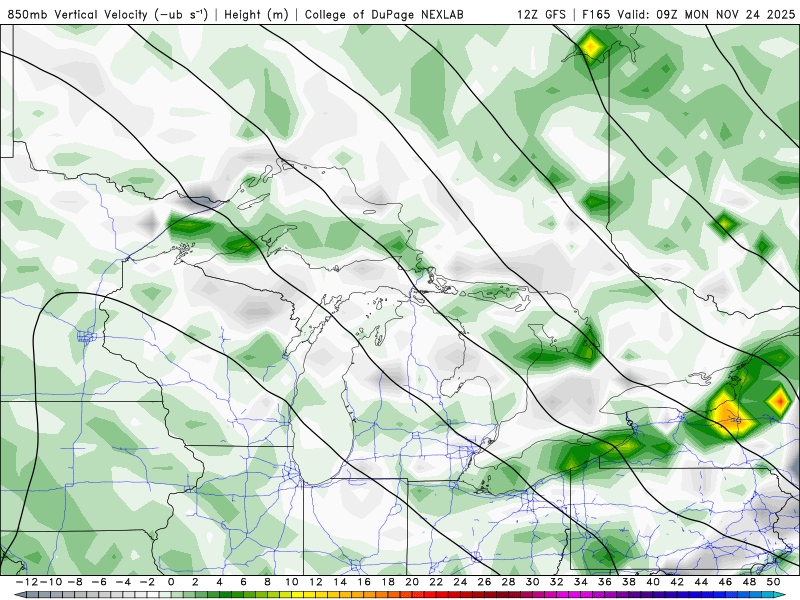Image resolution: width=800 pixels, height=600 pixels.
Task: Click the '8' value on color scale
Action: 267,582
